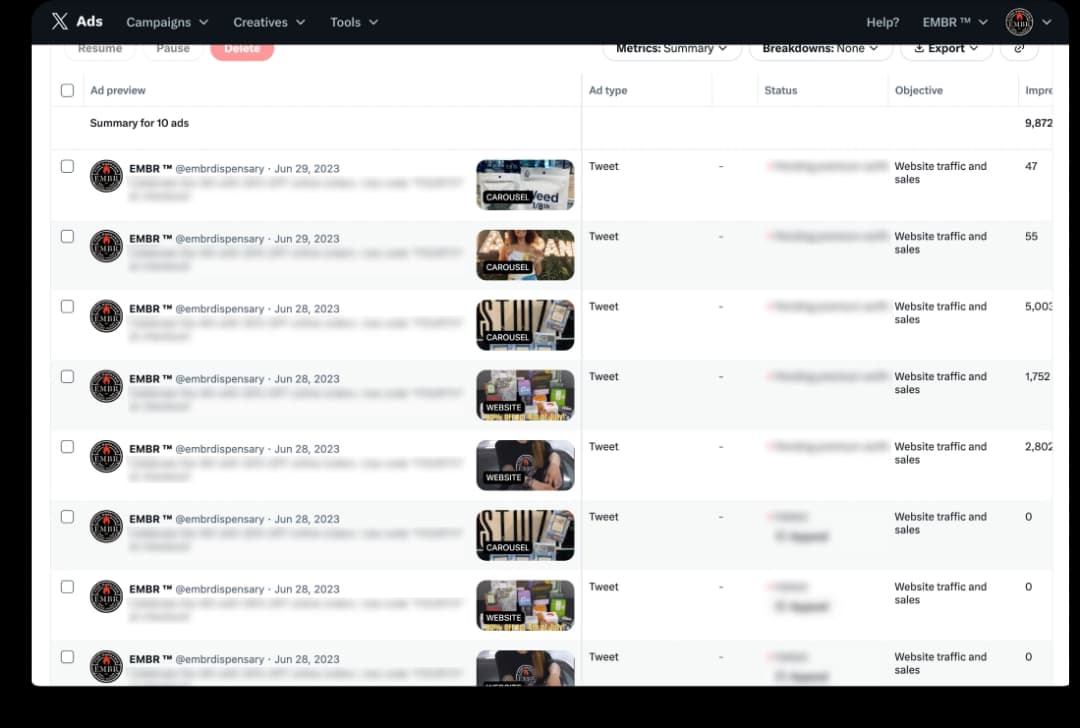Check the ad with 55 impressions

pos(68,237)
